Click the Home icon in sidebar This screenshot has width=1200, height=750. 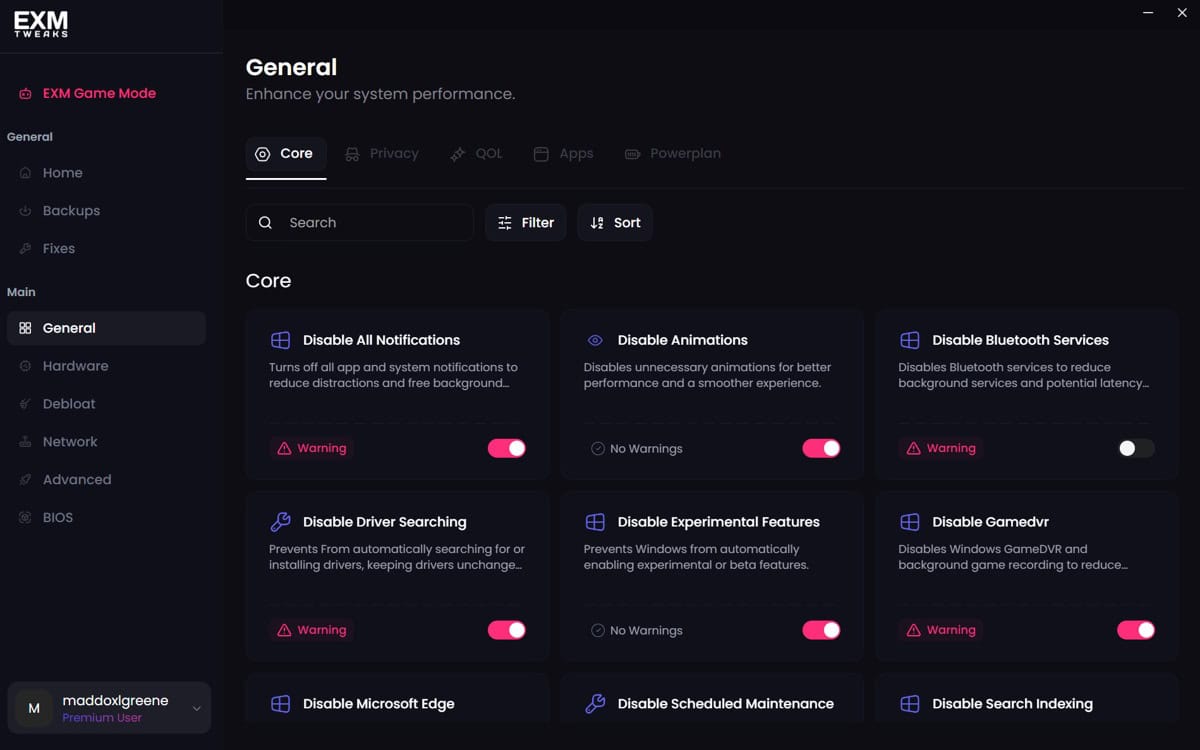point(26,173)
